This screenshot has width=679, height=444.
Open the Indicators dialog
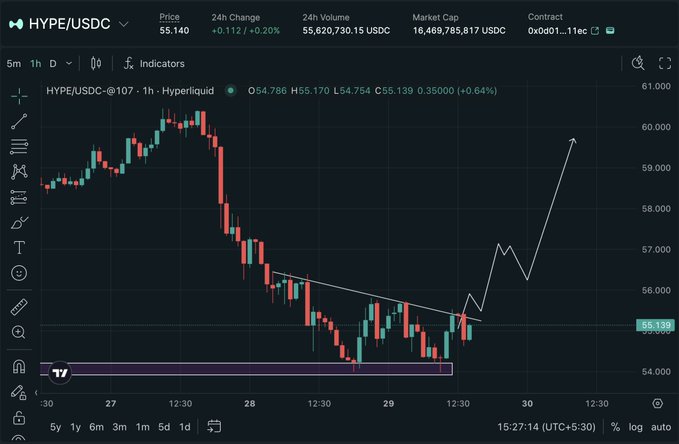tap(154, 64)
